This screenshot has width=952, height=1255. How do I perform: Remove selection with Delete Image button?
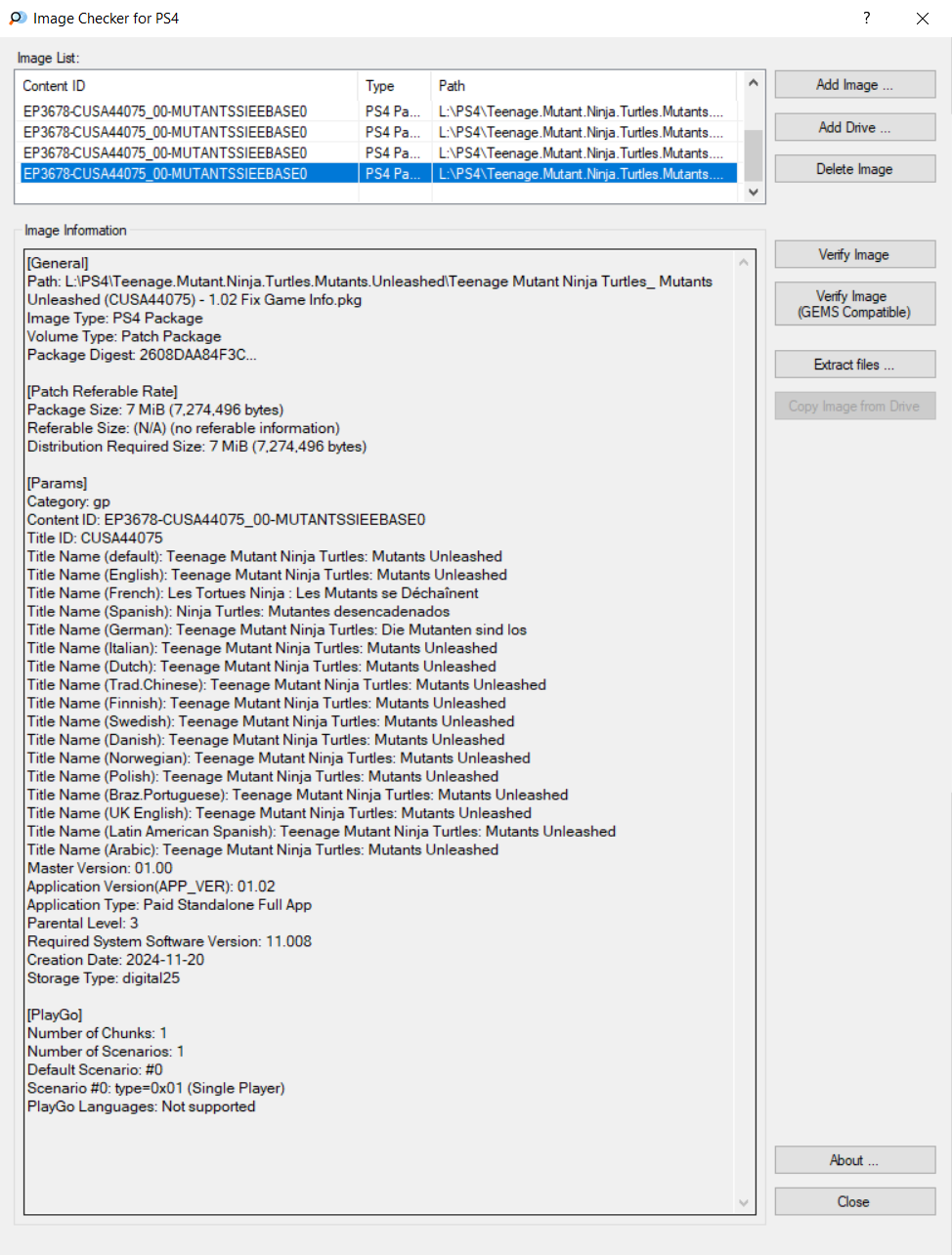click(x=855, y=169)
